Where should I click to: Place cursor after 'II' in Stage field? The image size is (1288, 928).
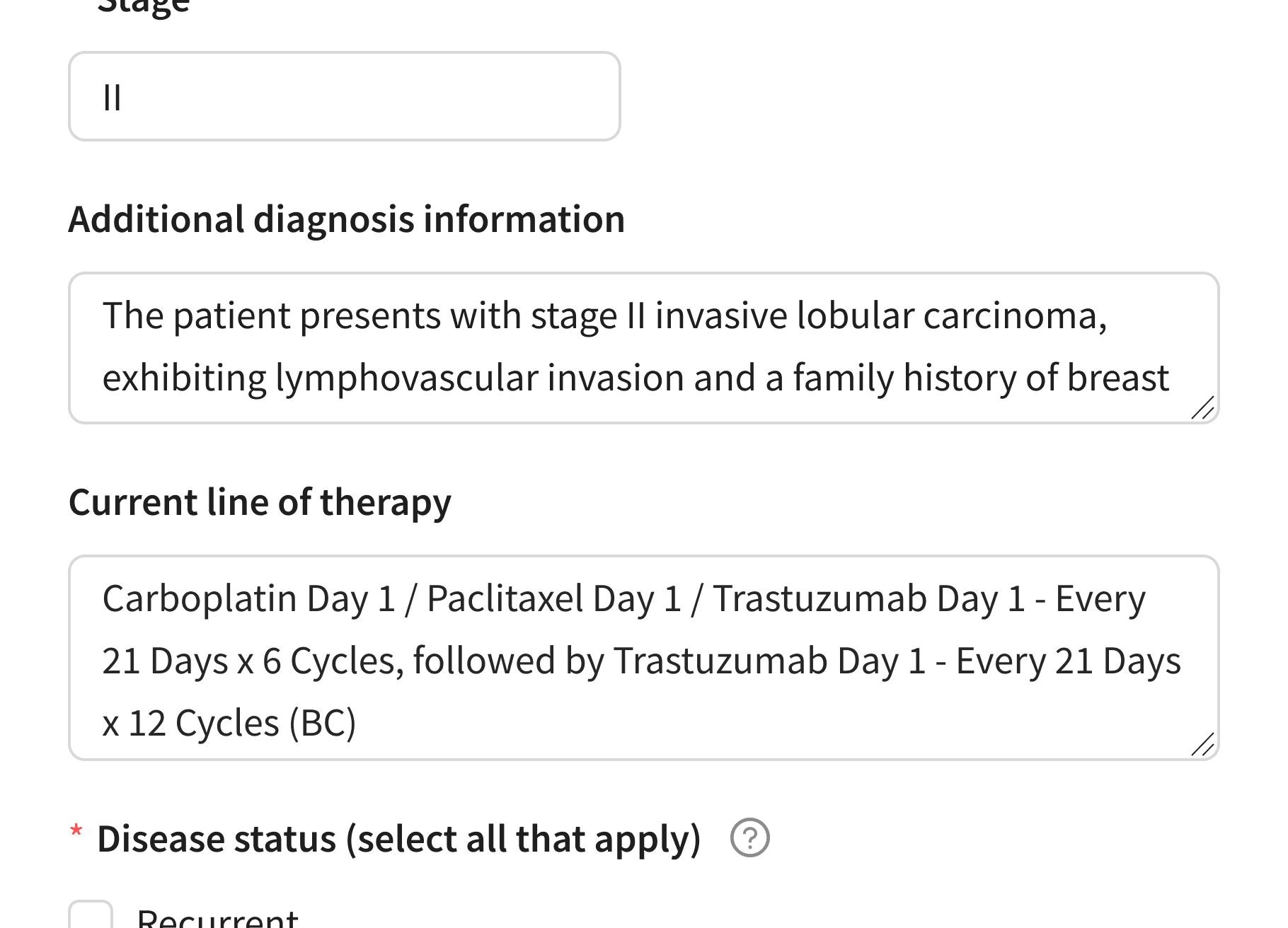point(124,98)
